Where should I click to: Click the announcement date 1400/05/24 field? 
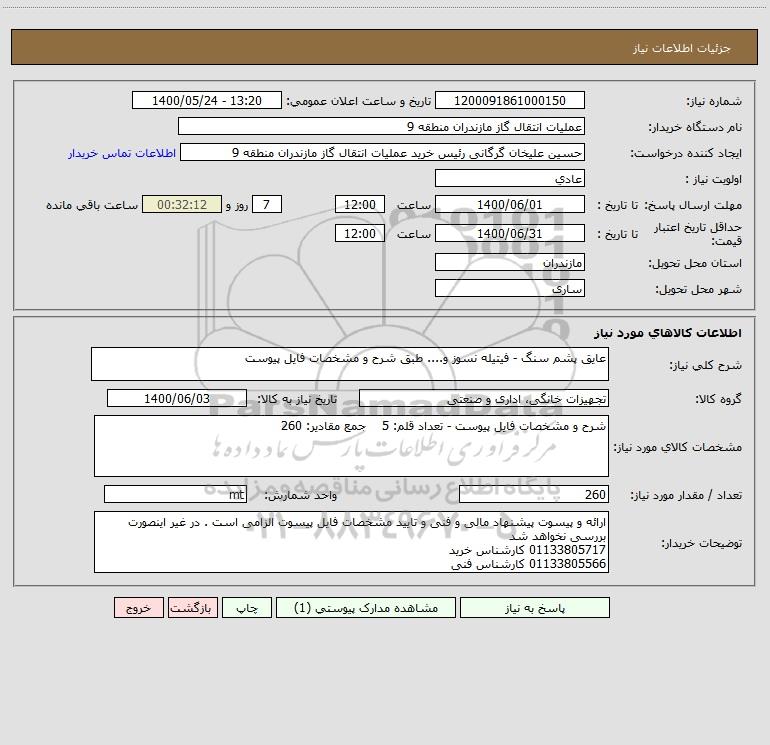pyautogui.click(x=207, y=100)
